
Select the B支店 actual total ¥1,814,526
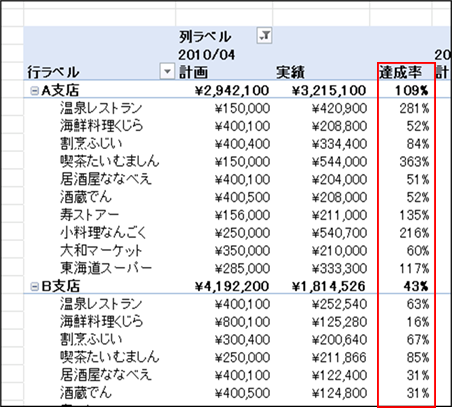pyautogui.click(x=329, y=286)
